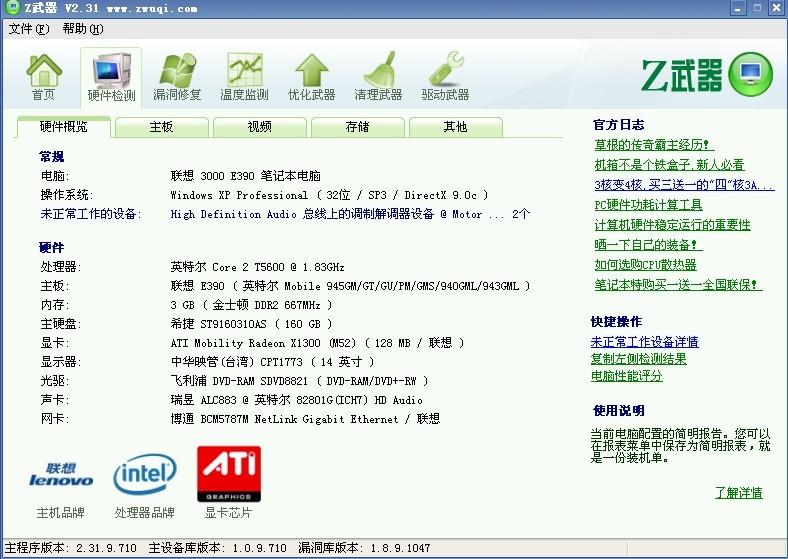Select the High Definition Audio faulty device text

point(350,214)
